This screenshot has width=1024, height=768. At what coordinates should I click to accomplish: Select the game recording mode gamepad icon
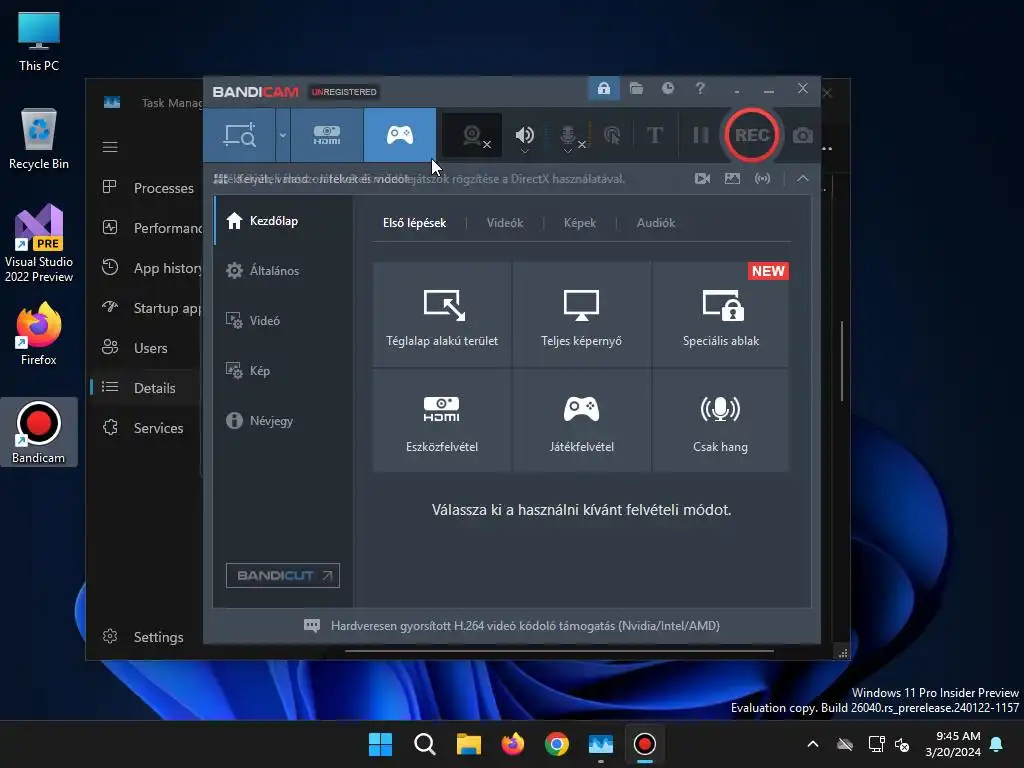click(x=400, y=135)
